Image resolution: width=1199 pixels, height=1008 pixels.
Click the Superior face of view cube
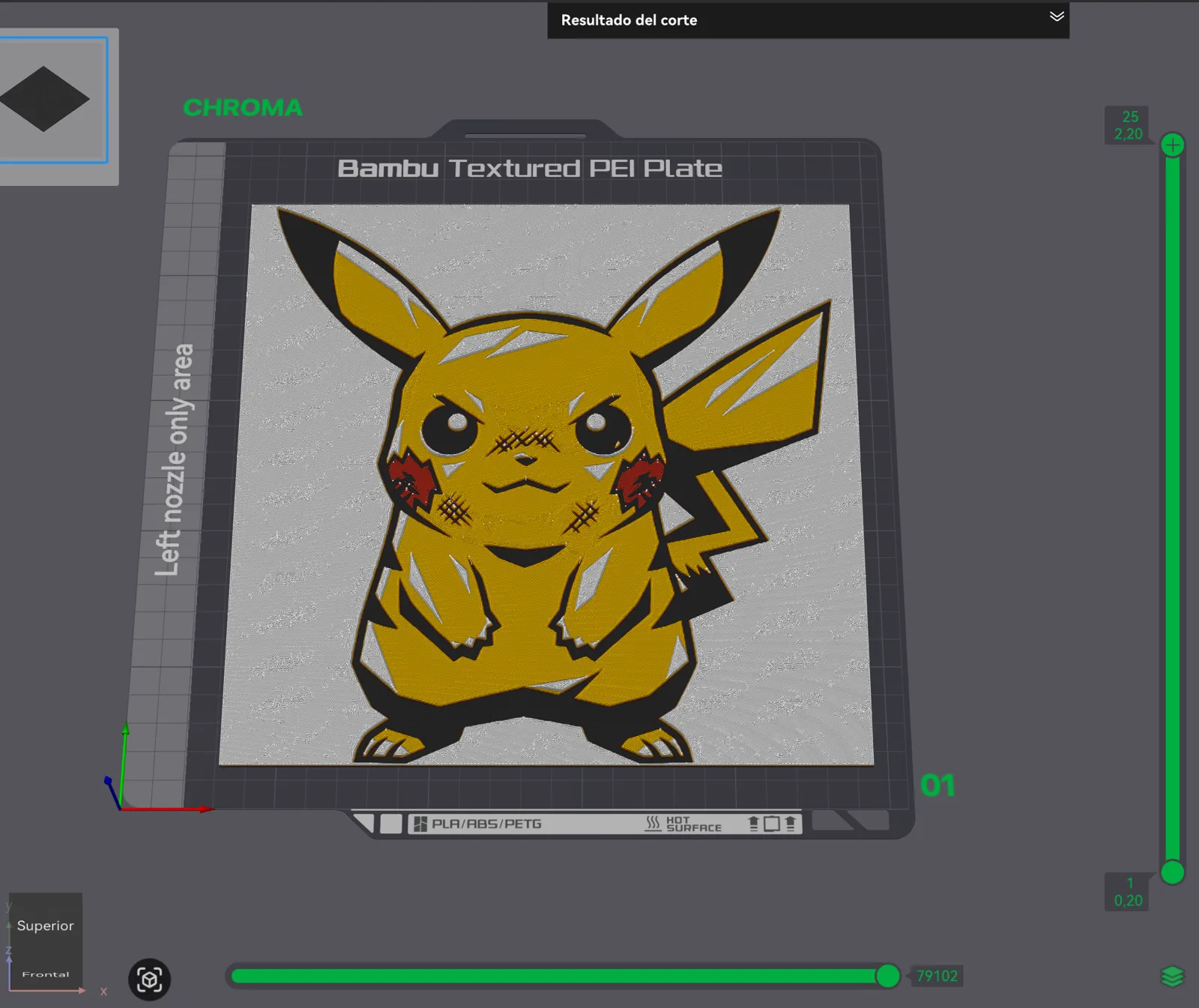tap(45, 926)
